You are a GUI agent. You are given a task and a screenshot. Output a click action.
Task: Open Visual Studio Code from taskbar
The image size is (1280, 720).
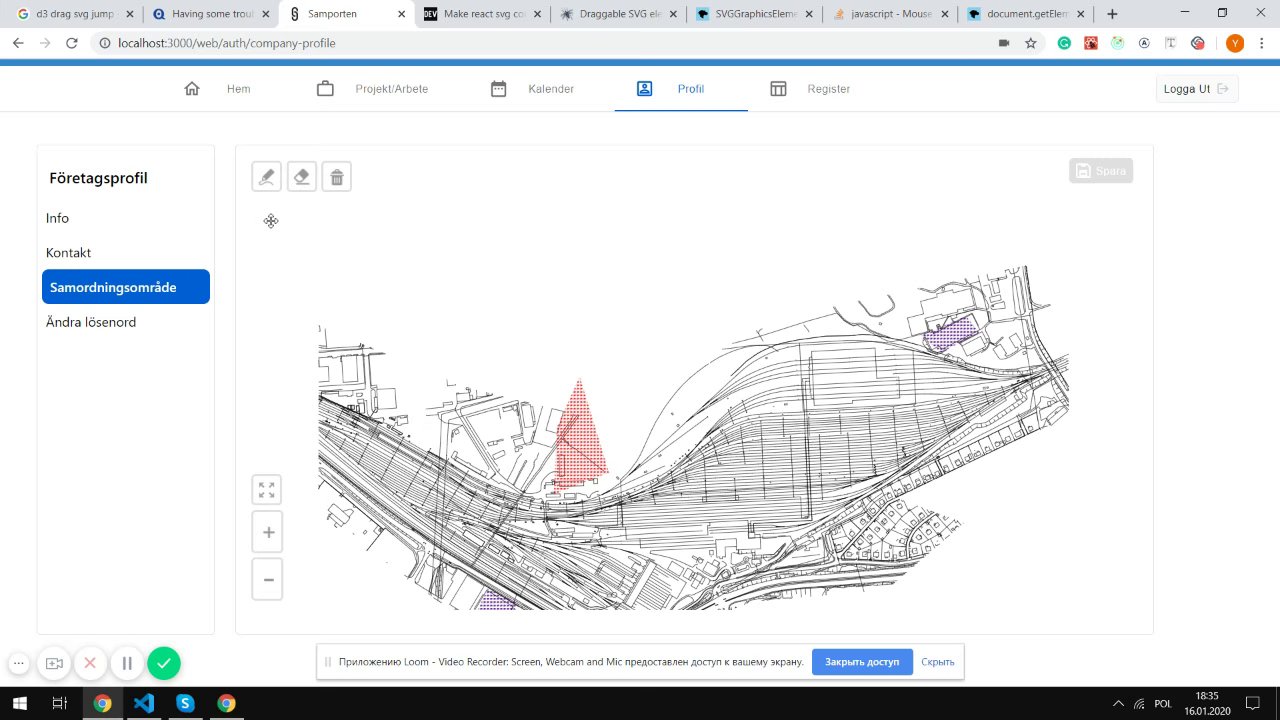coord(144,703)
